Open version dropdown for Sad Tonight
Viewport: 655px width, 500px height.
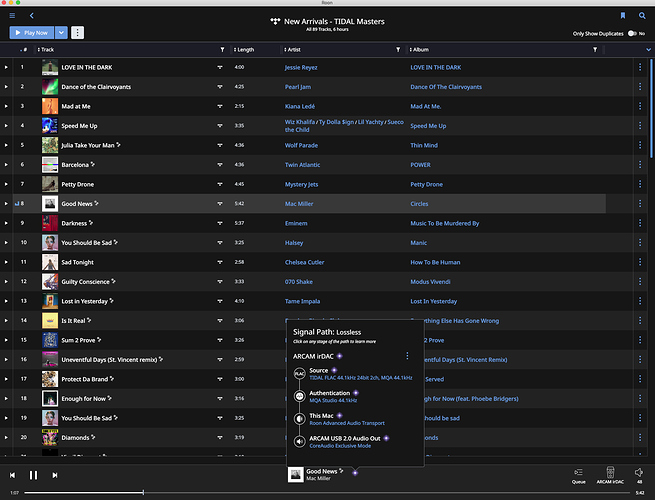pos(220,262)
